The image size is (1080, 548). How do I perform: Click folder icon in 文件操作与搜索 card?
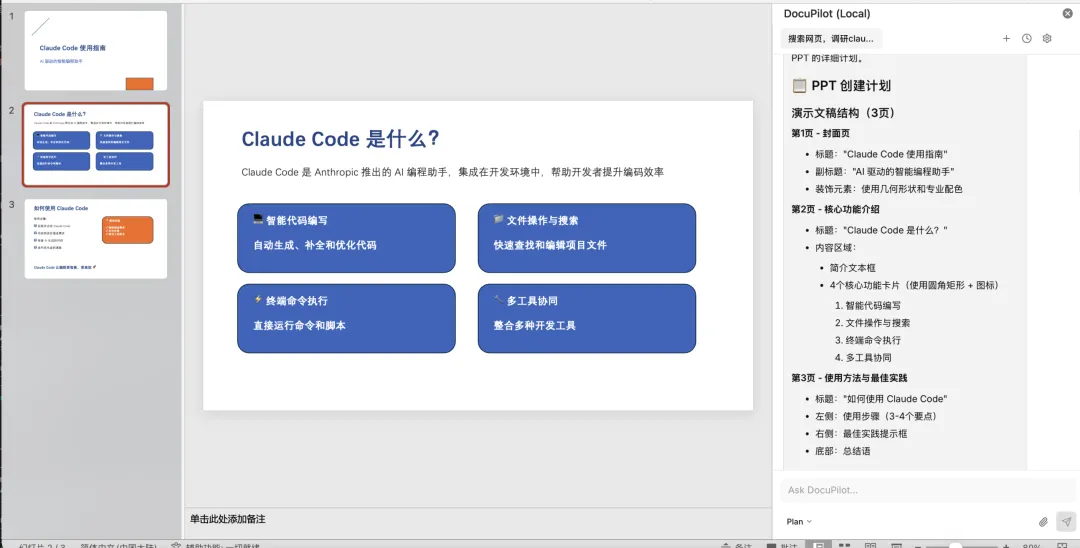(x=499, y=220)
